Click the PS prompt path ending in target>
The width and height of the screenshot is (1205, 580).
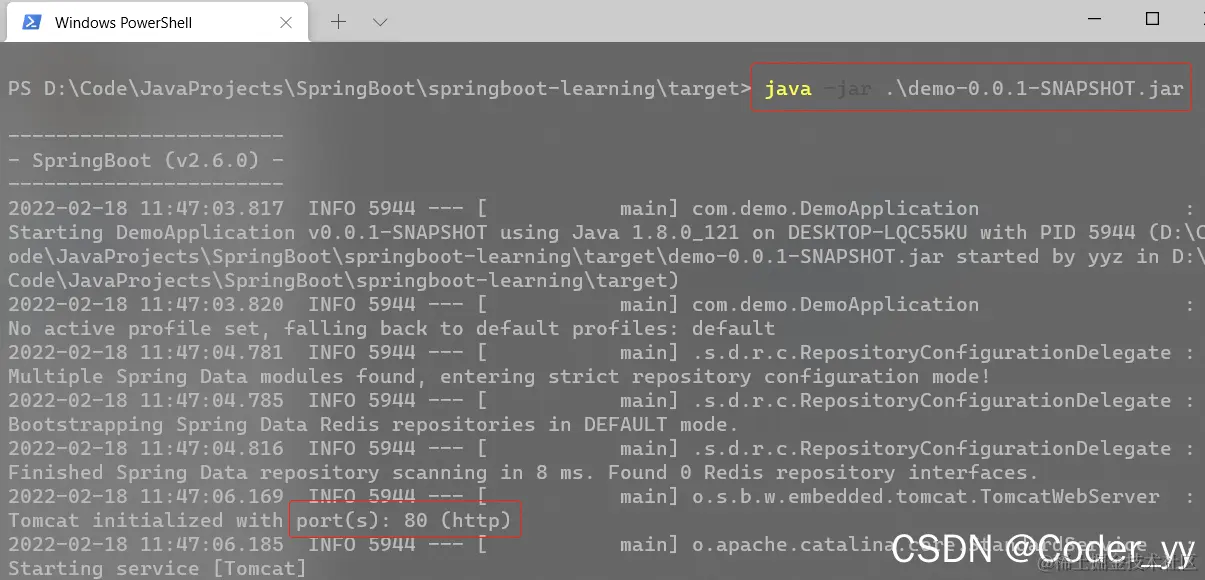379,89
